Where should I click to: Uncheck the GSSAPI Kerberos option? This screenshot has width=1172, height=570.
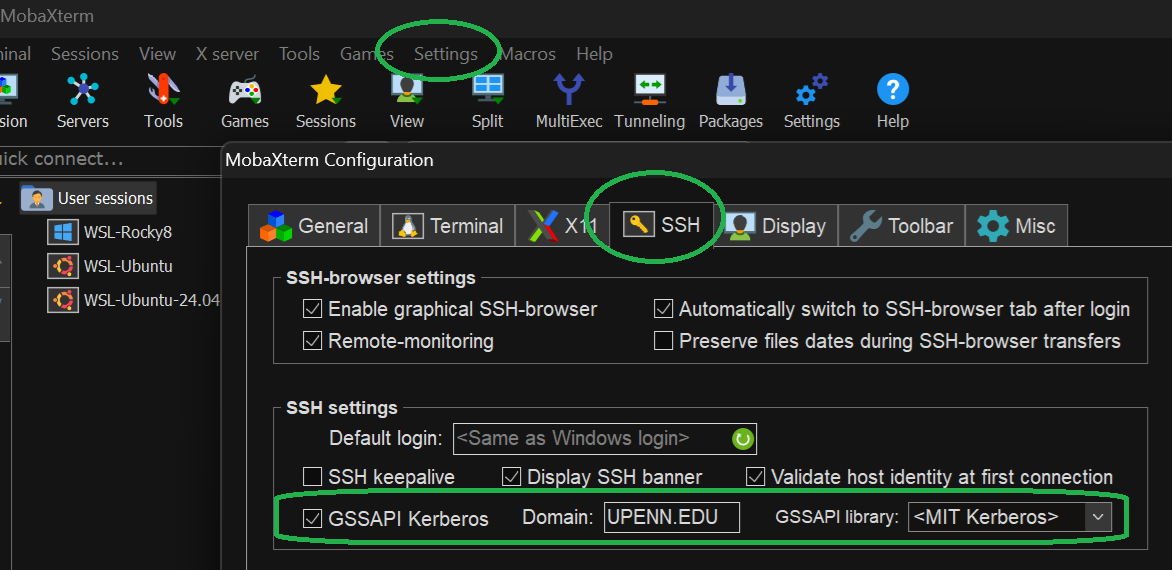point(313,518)
